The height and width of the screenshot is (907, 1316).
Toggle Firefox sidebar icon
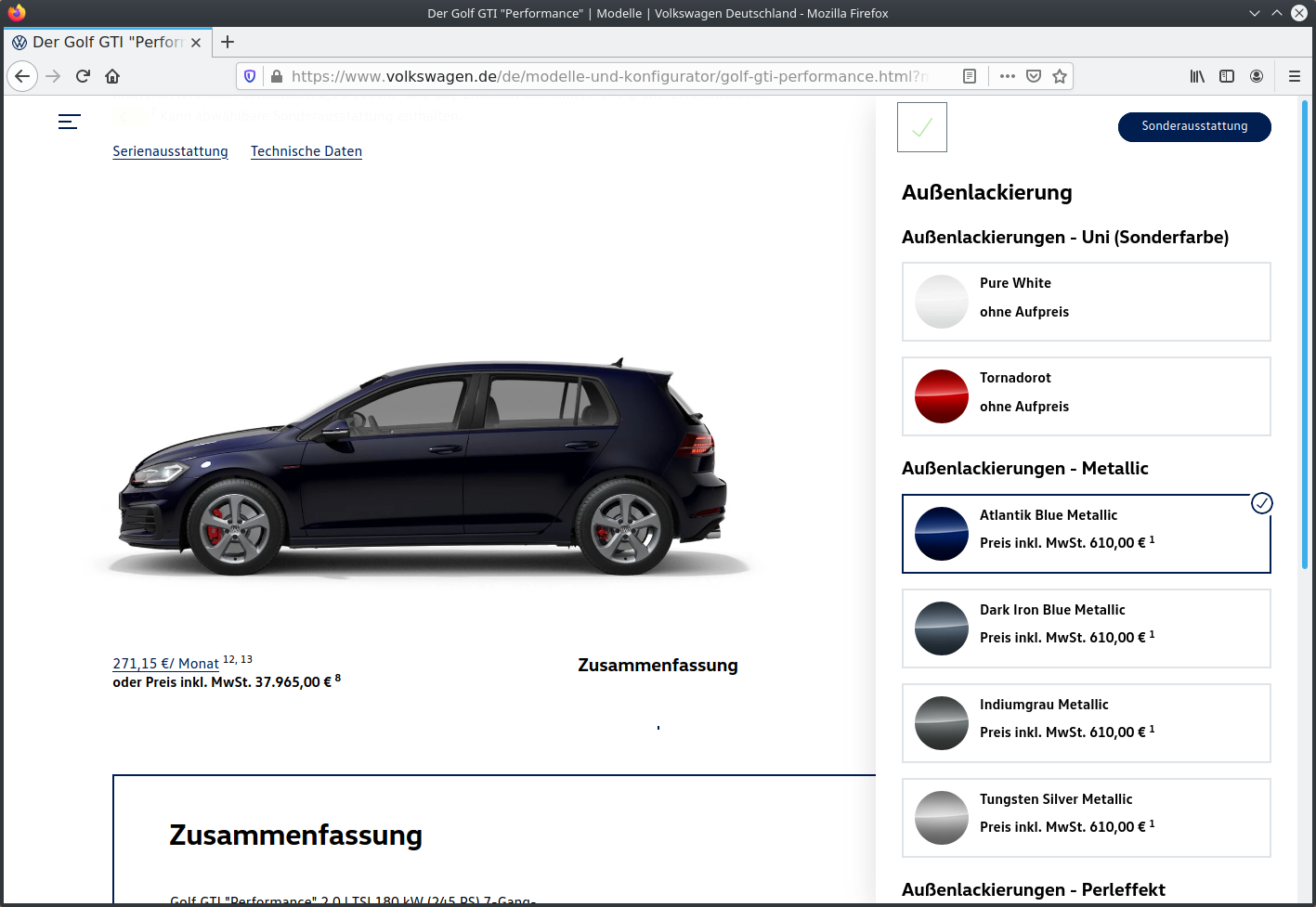tap(1227, 76)
